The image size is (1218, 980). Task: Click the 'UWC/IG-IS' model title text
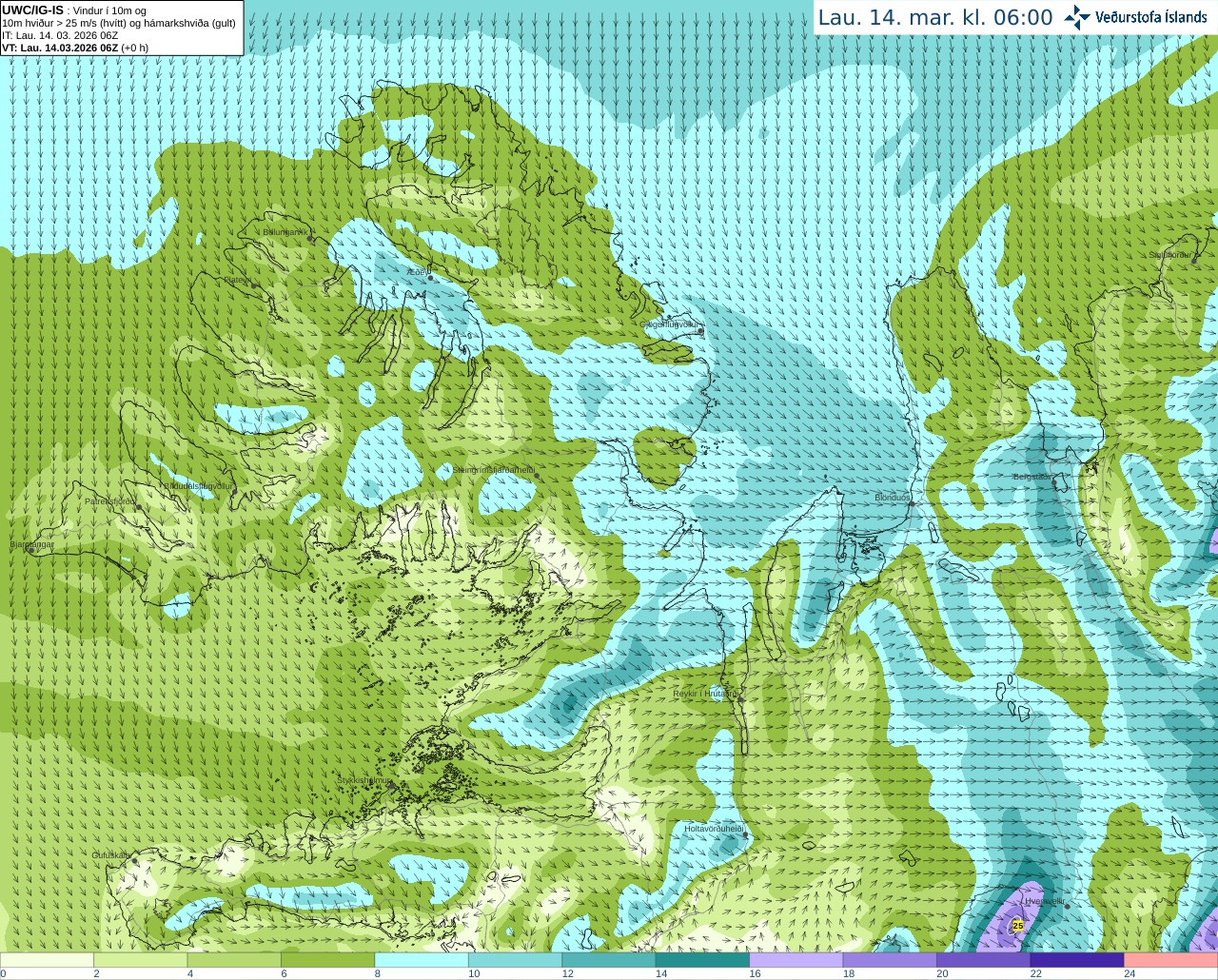[32, 10]
